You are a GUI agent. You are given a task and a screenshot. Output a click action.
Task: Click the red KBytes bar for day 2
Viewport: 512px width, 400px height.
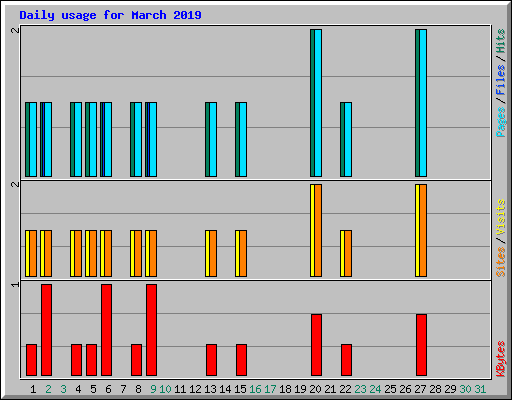(46, 330)
